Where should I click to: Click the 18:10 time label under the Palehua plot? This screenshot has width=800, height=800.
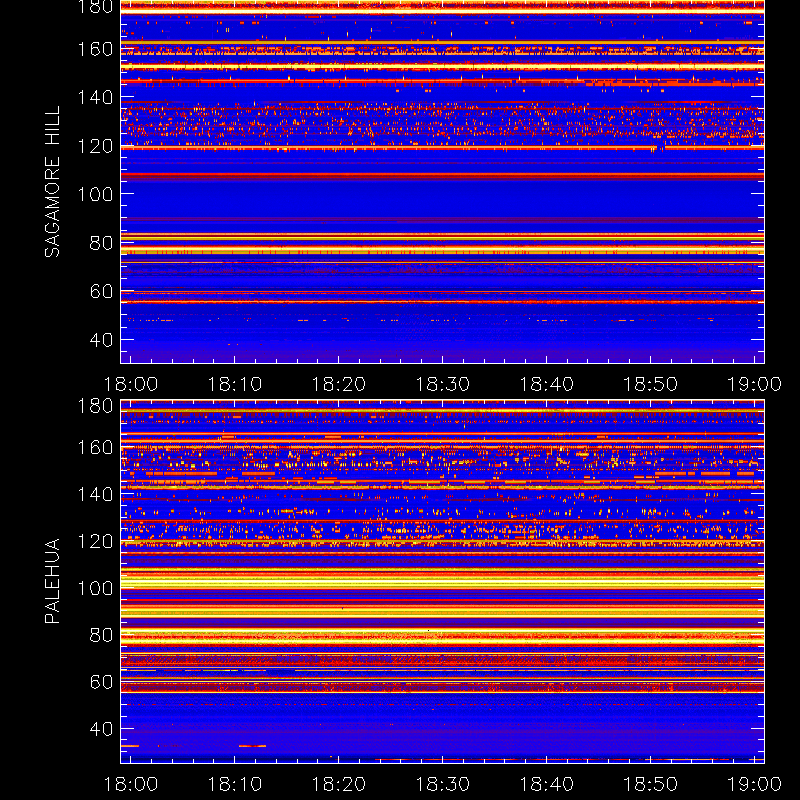click(x=234, y=784)
